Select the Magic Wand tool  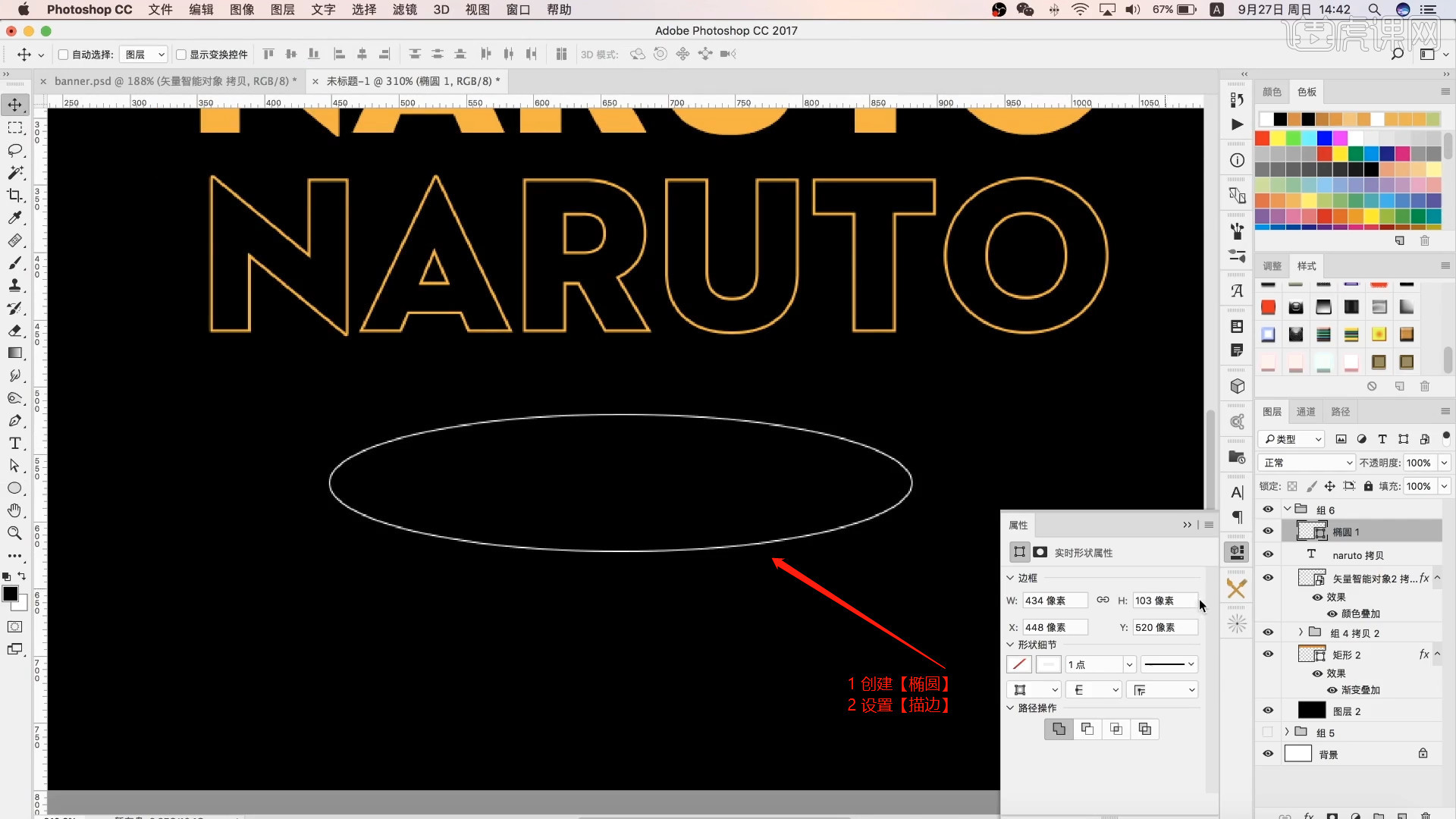(15, 173)
